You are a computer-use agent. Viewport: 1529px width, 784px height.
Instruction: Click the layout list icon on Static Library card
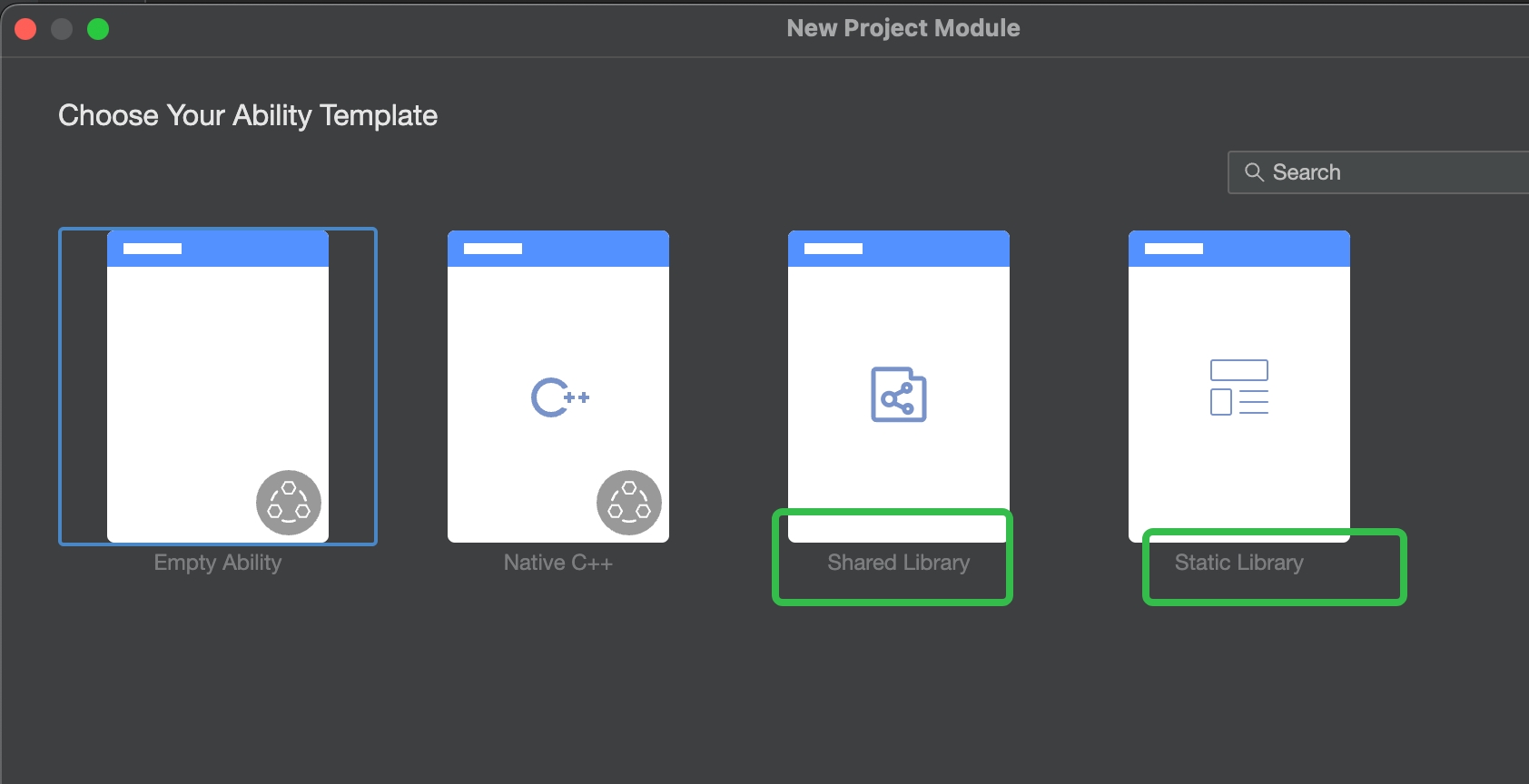pyautogui.click(x=1239, y=387)
